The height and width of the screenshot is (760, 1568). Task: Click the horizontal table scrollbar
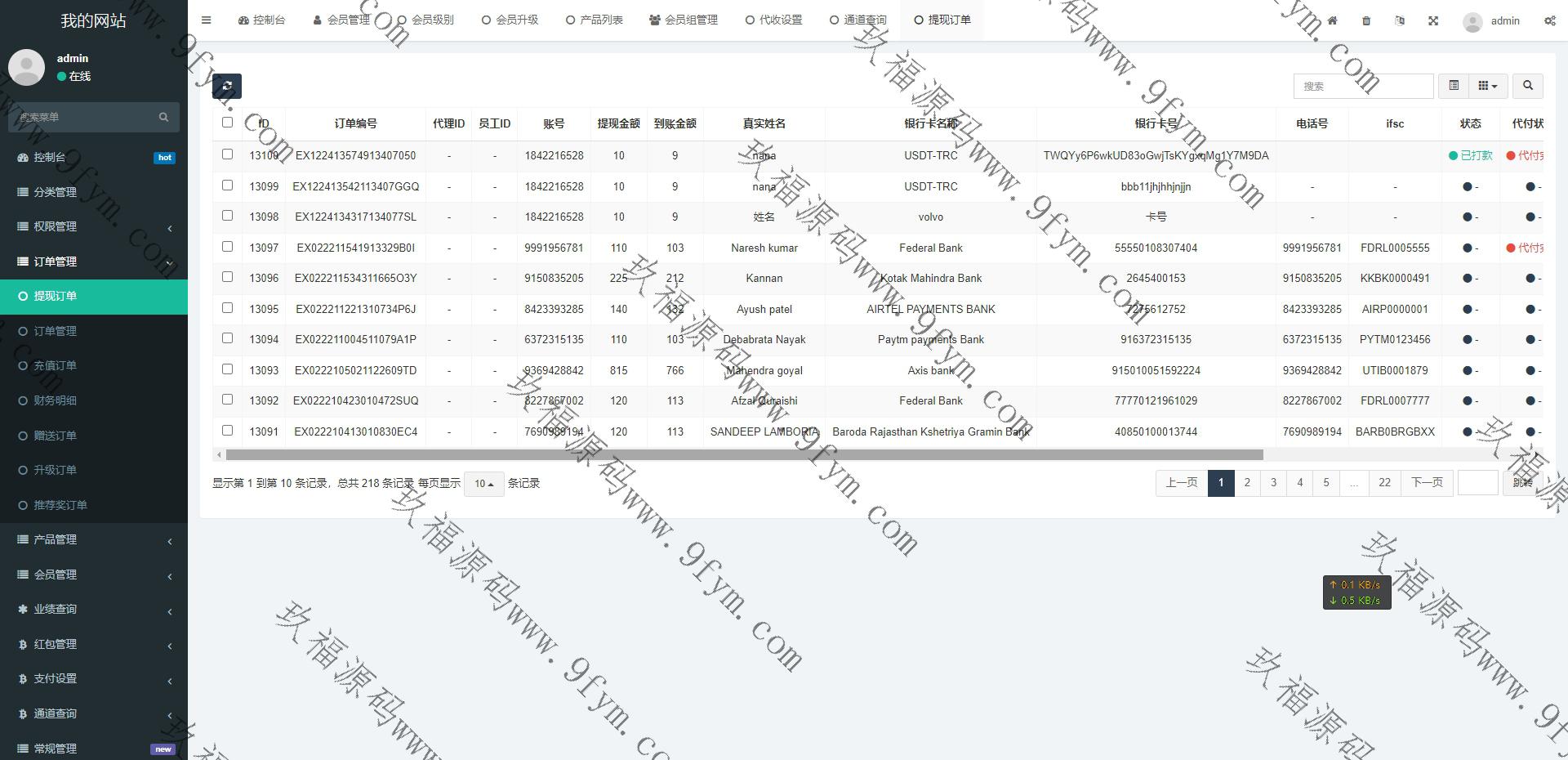(743, 455)
